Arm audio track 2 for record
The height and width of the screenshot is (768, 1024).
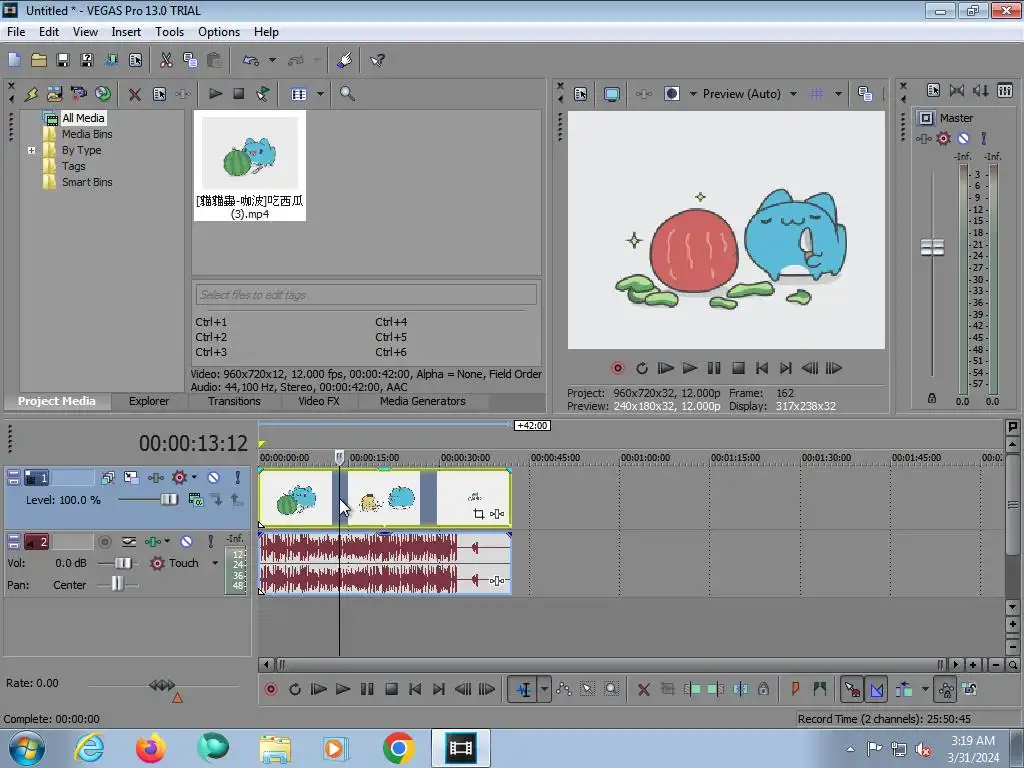tap(104, 541)
